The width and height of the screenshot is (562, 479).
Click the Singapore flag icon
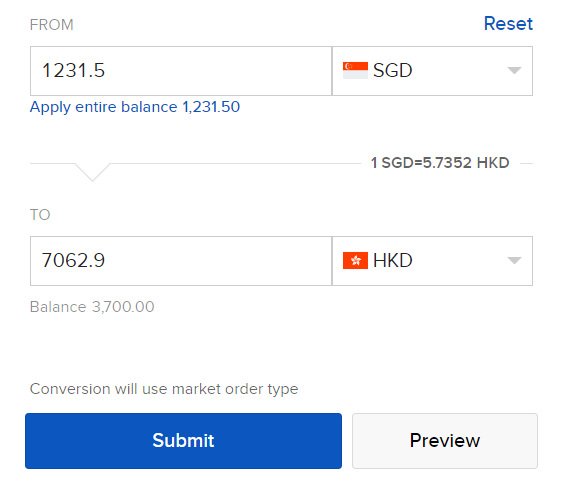[355, 70]
